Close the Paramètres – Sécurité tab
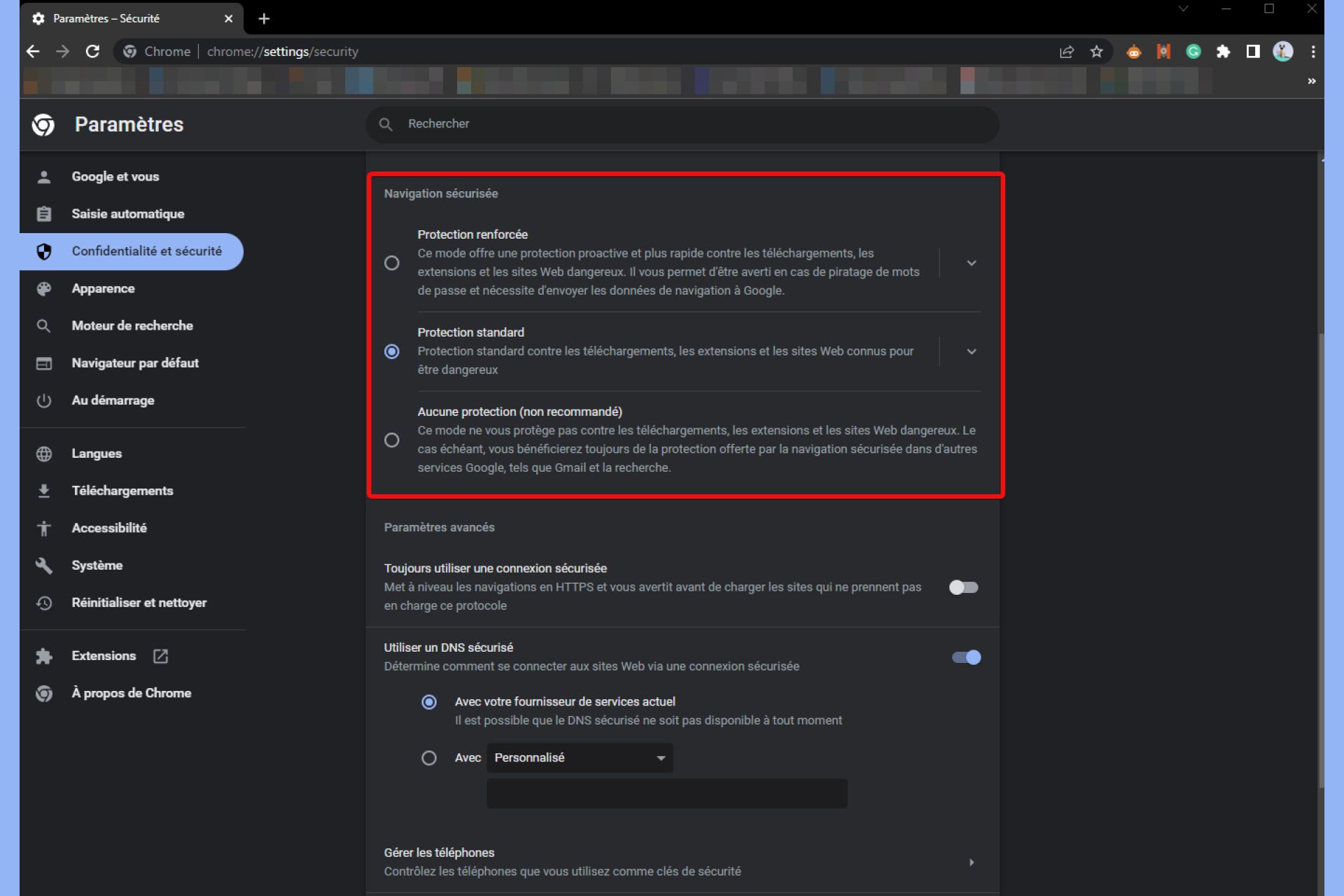This screenshot has width=1344, height=896. [228, 19]
